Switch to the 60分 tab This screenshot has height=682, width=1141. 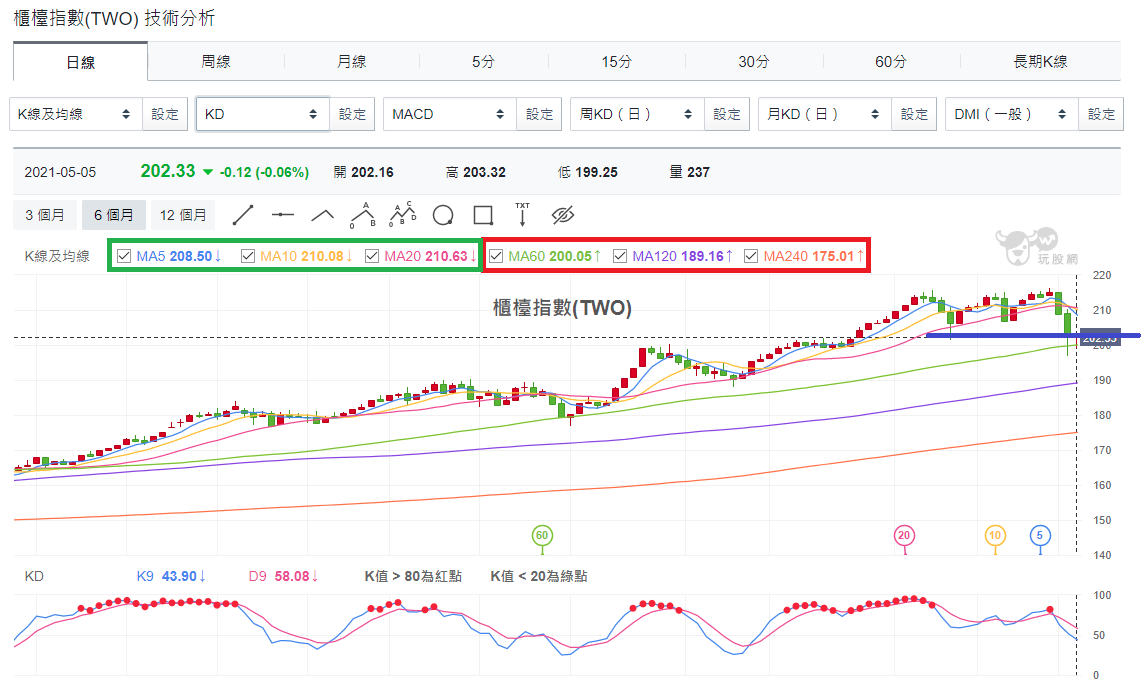pos(891,62)
